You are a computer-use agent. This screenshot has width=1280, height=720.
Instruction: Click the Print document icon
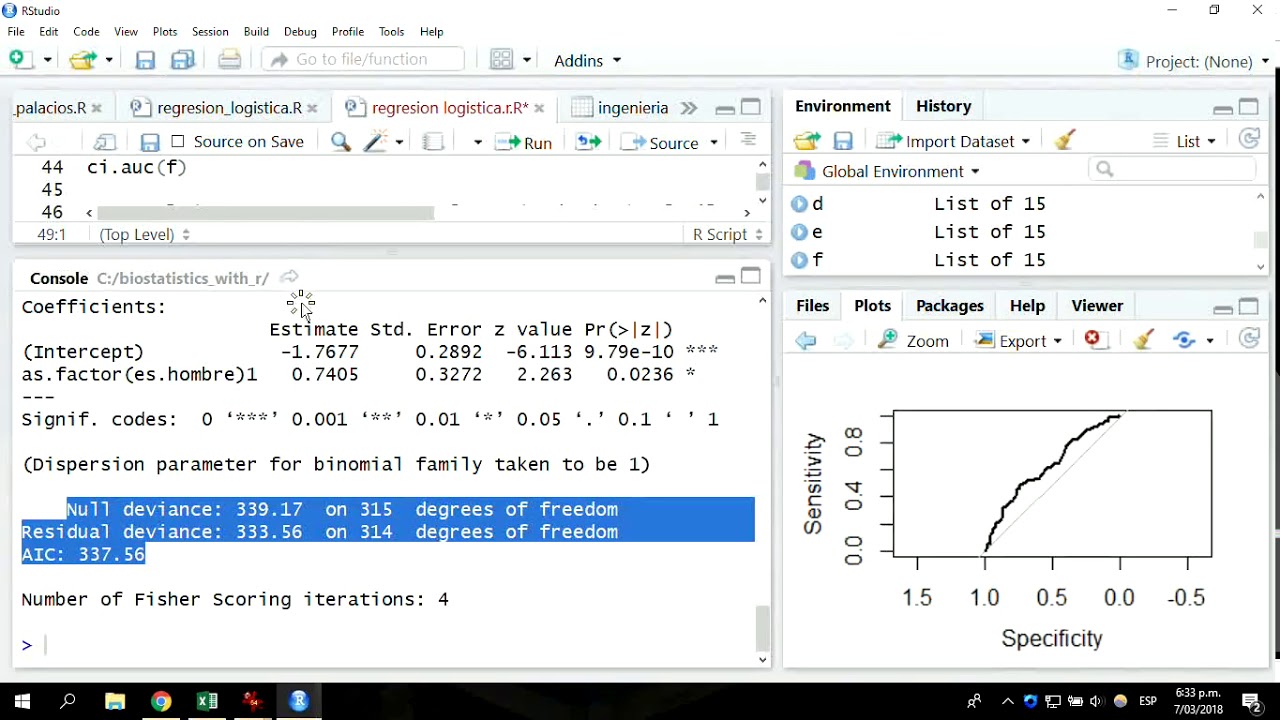coord(229,60)
